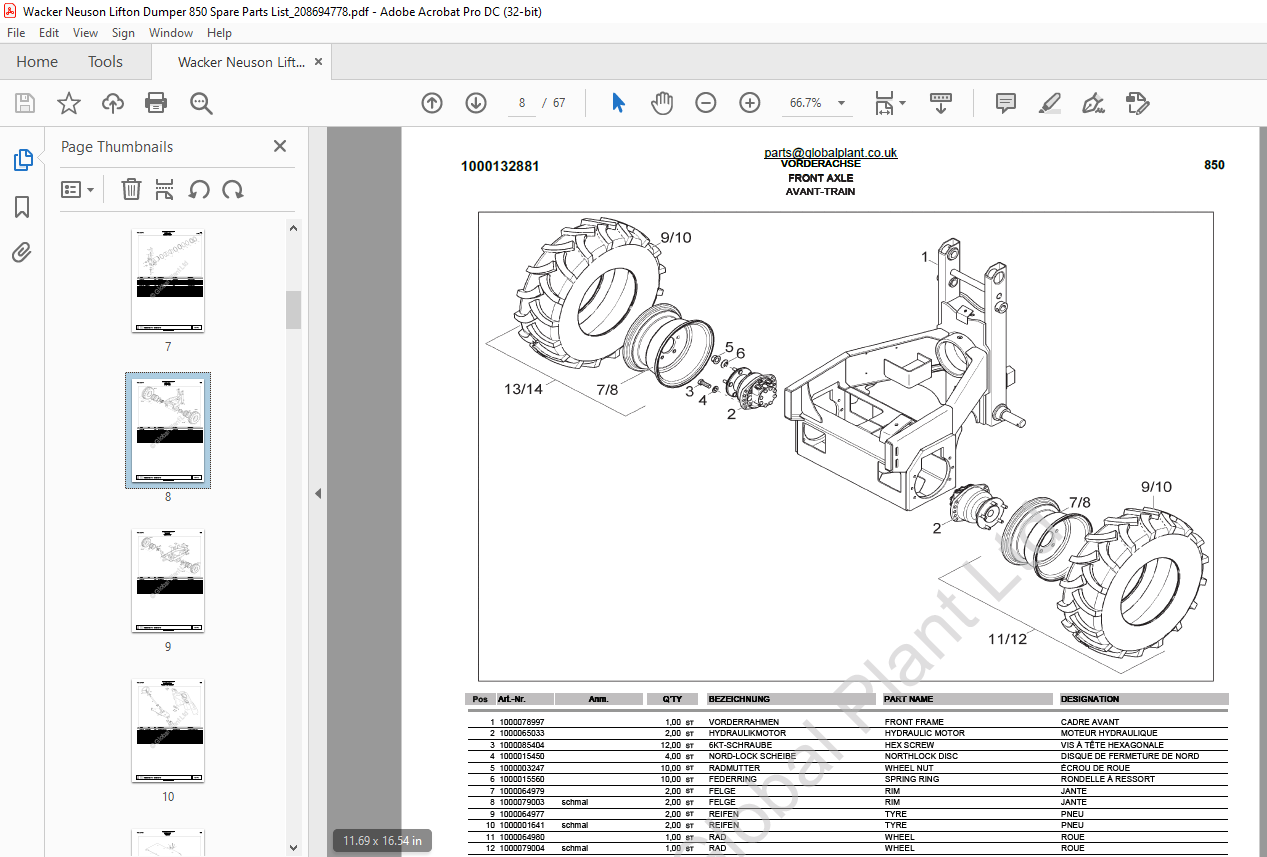This screenshot has width=1267, height=857.
Task: Go to previous page arrow
Action: (432, 103)
